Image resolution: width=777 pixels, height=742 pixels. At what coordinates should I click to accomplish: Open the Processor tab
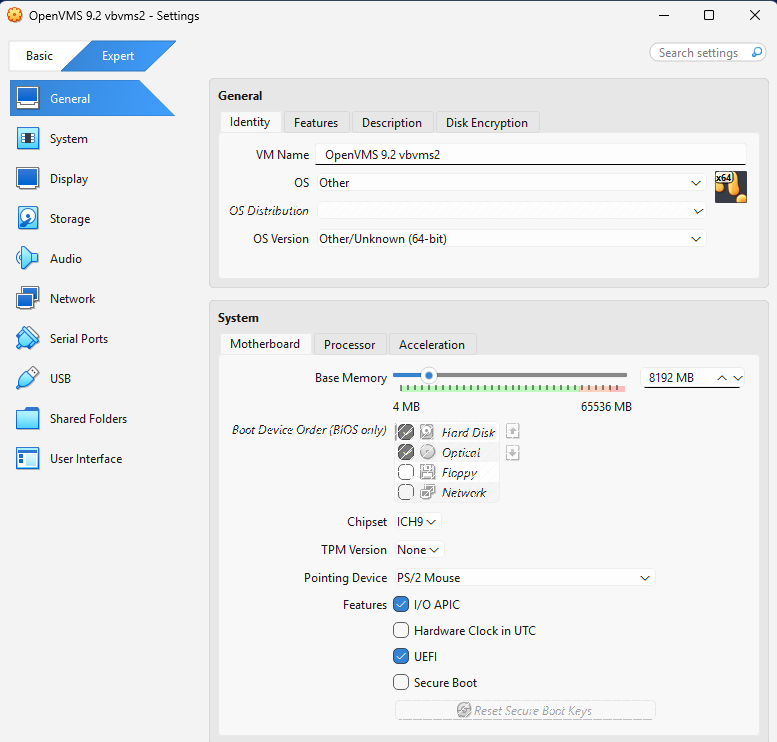coord(350,344)
